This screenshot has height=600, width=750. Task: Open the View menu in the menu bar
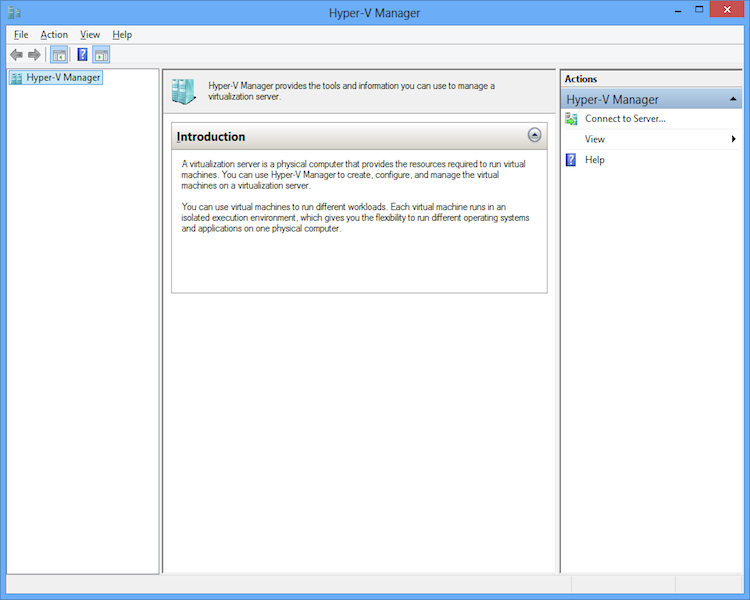[90, 35]
